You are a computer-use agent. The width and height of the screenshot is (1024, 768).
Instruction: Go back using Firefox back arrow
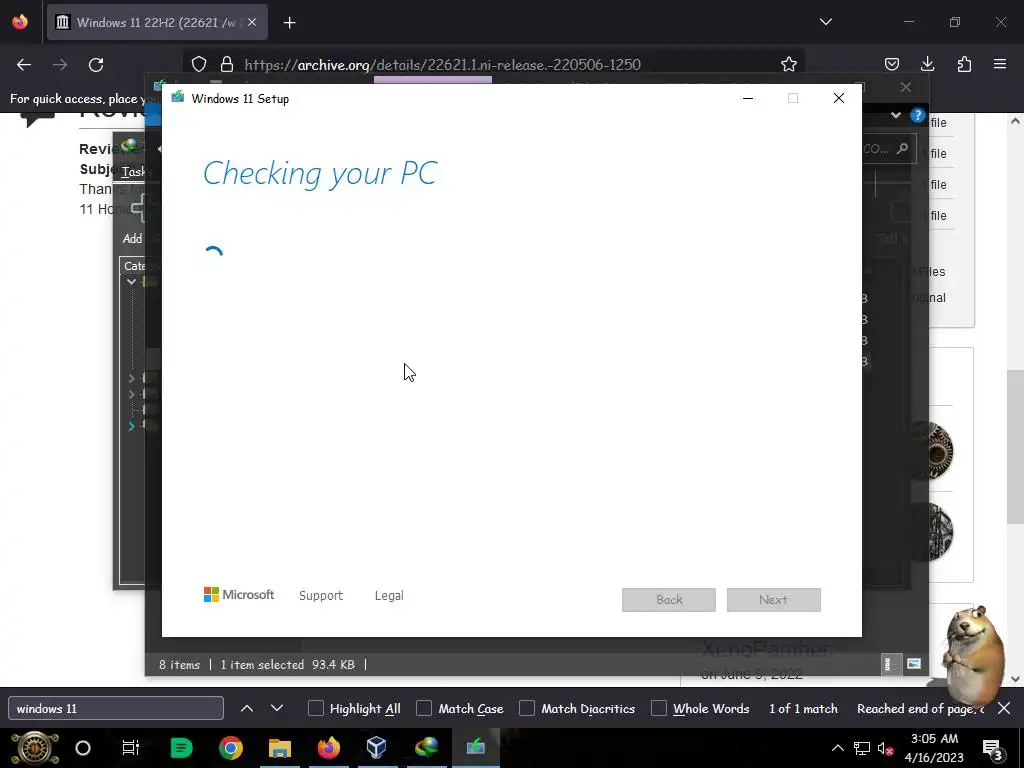click(x=24, y=65)
